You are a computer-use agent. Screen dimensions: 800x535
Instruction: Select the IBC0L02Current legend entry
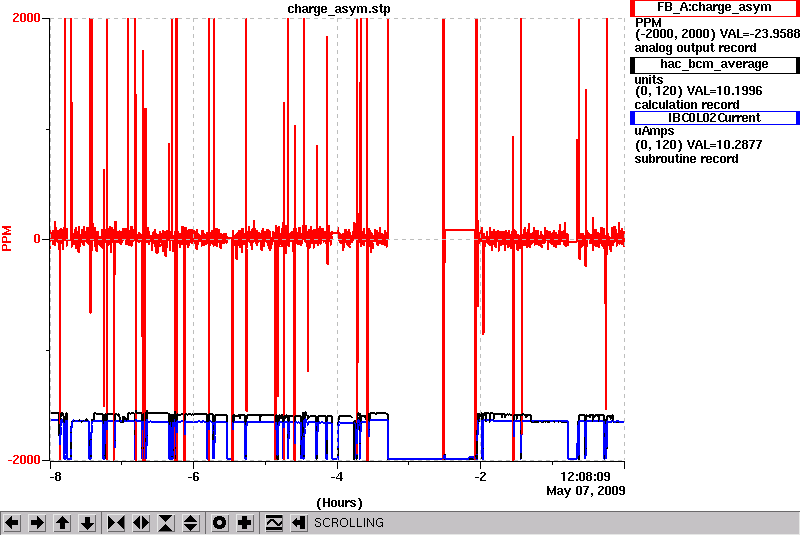pyautogui.click(x=715, y=118)
